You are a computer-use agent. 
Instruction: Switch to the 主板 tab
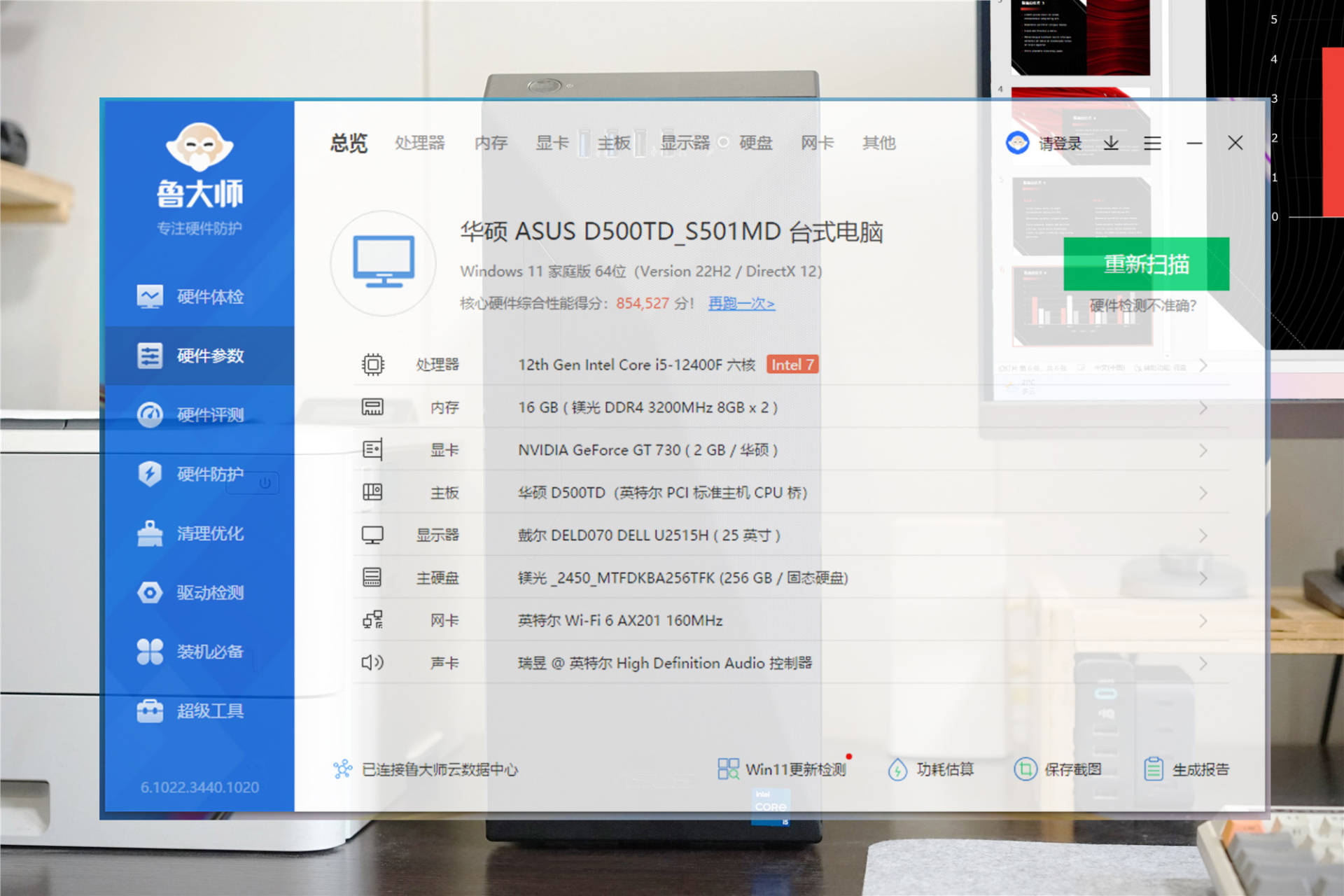coord(614,143)
